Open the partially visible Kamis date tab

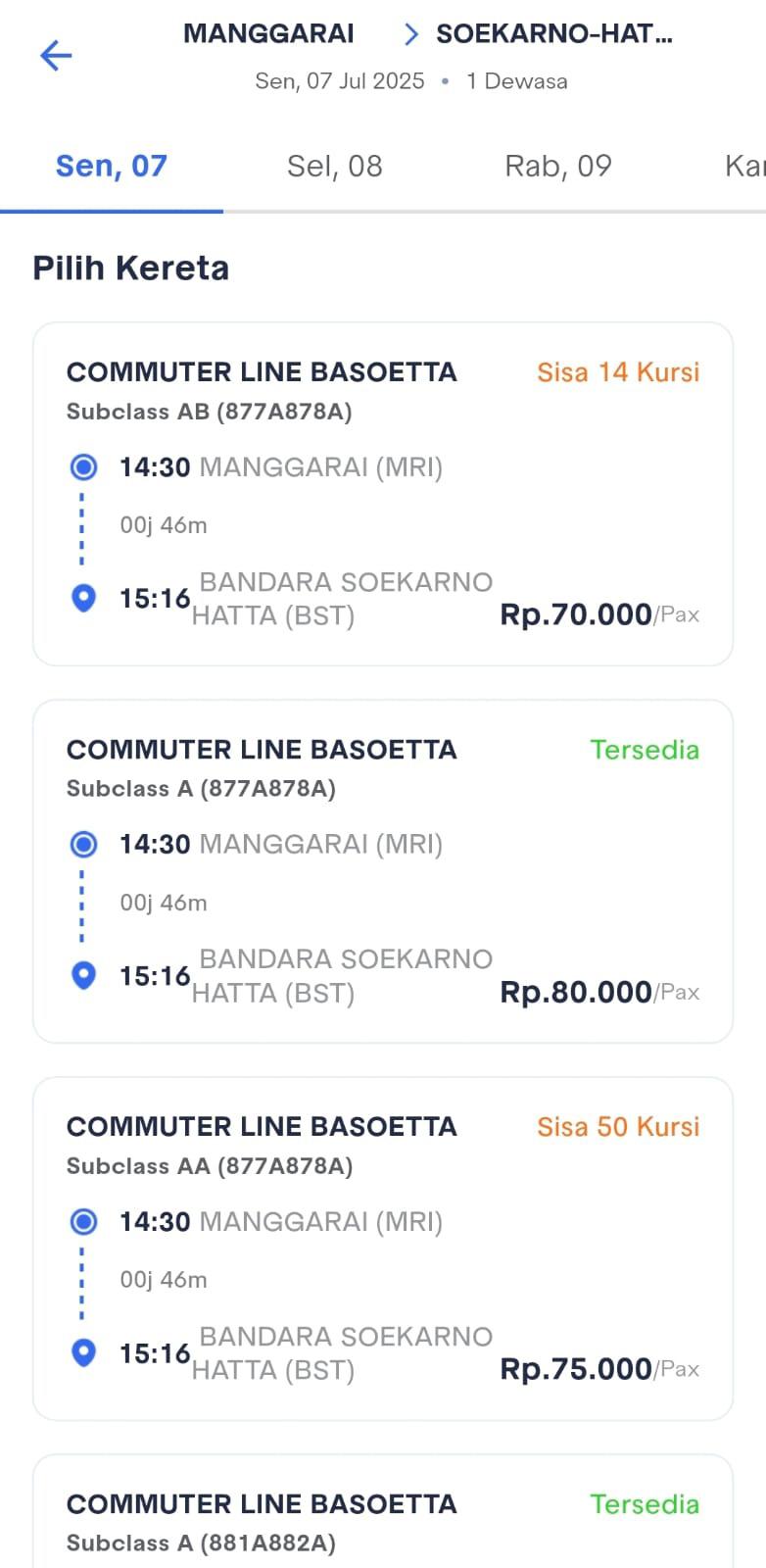tap(744, 167)
